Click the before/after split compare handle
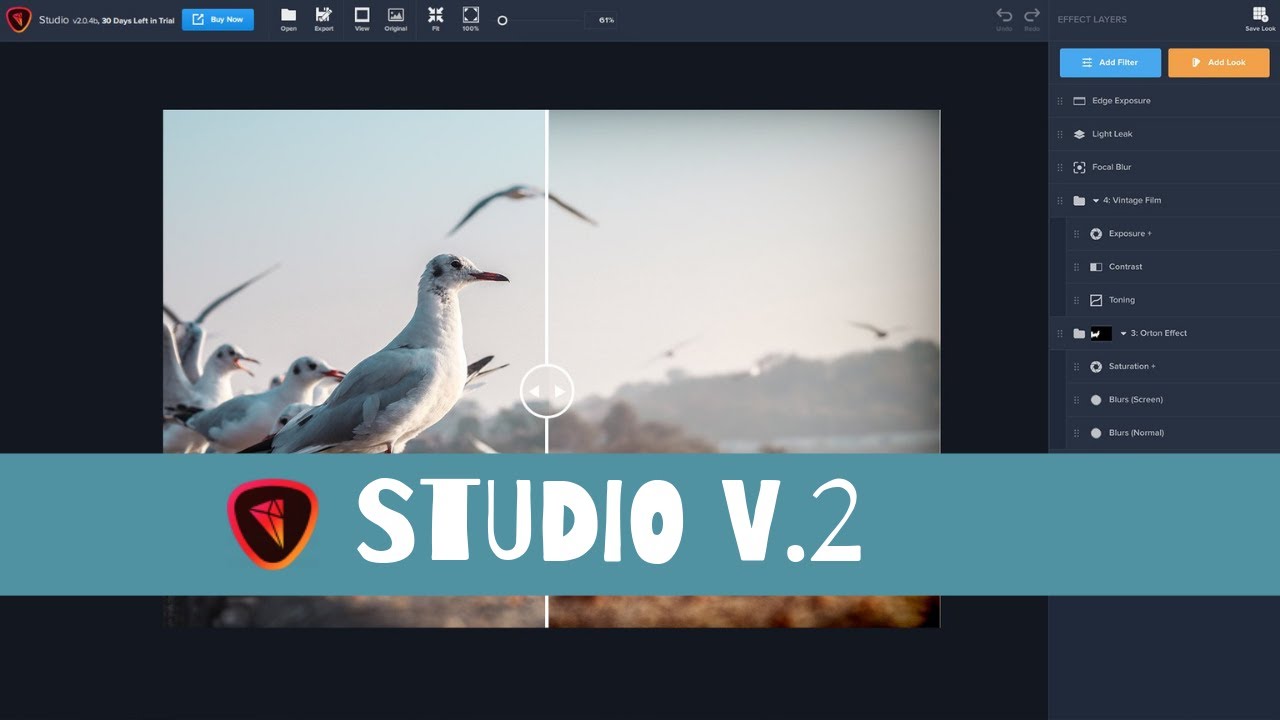1280x720 pixels. point(547,391)
